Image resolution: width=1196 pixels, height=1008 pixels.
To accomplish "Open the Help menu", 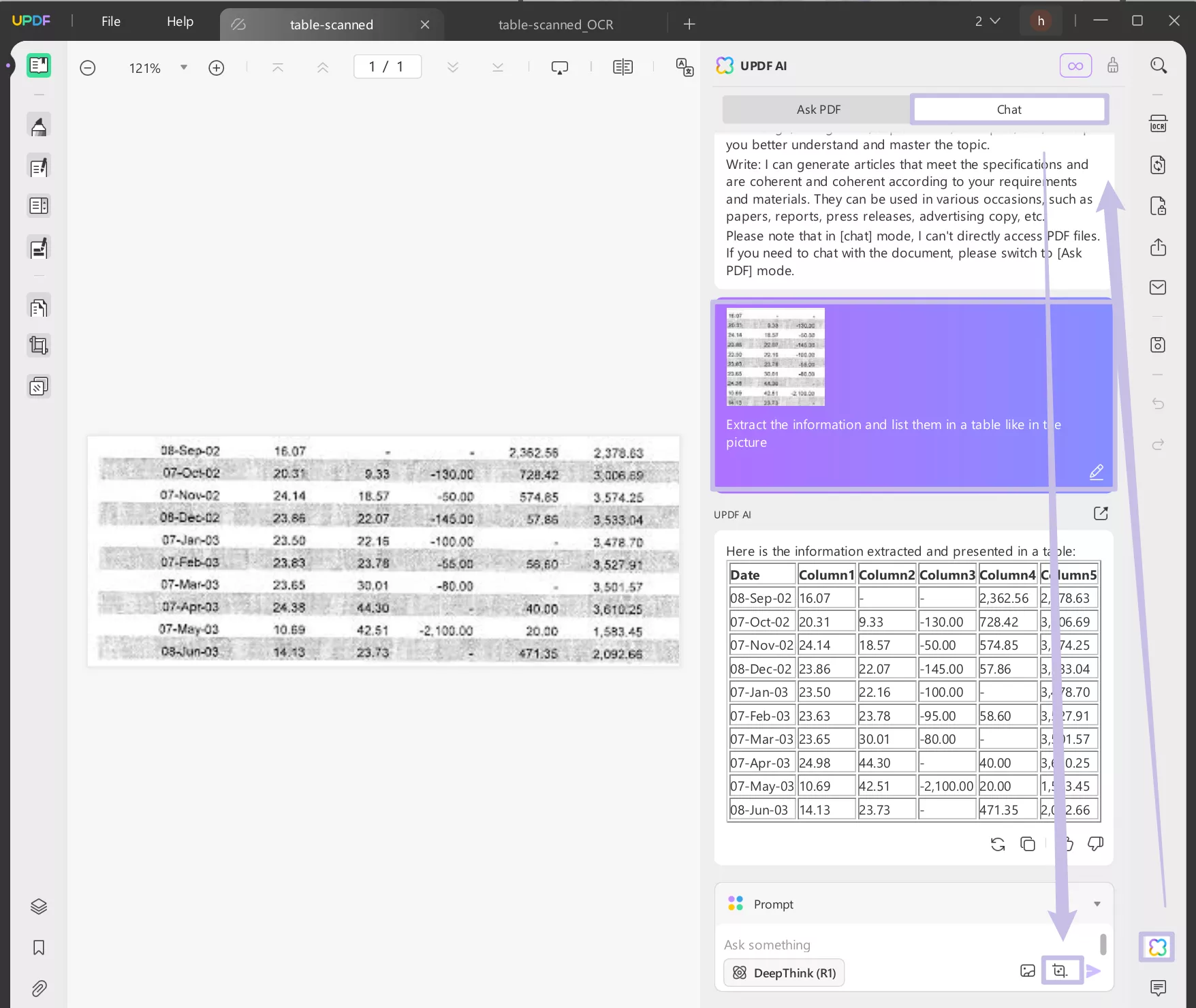I will click(x=180, y=21).
